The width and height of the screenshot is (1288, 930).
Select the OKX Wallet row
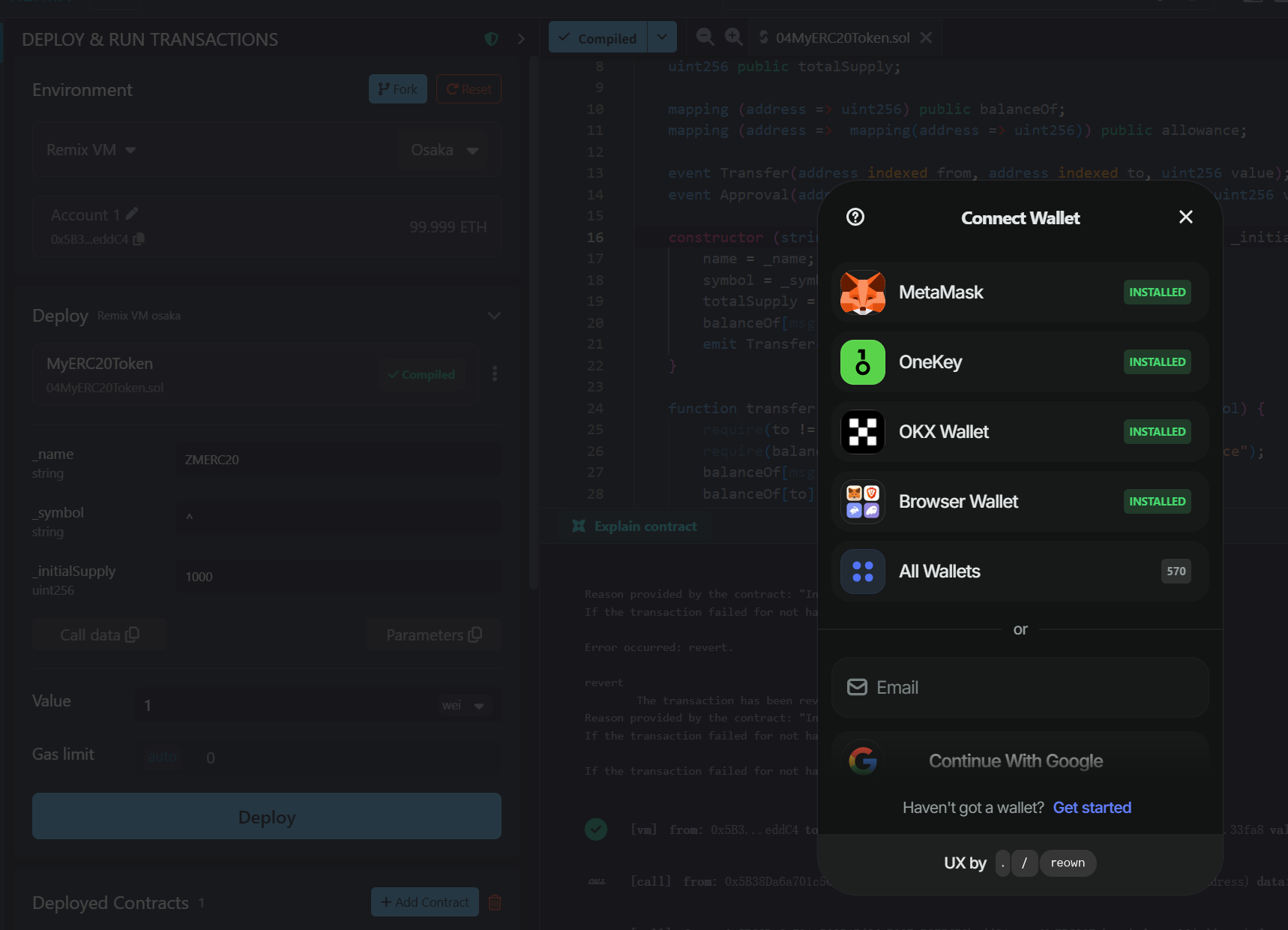1020,432
